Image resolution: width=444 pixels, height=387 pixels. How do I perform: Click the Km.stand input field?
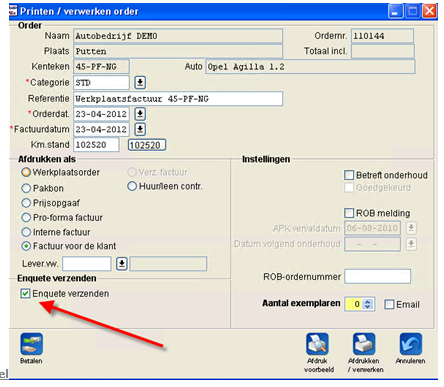coord(96,145)
